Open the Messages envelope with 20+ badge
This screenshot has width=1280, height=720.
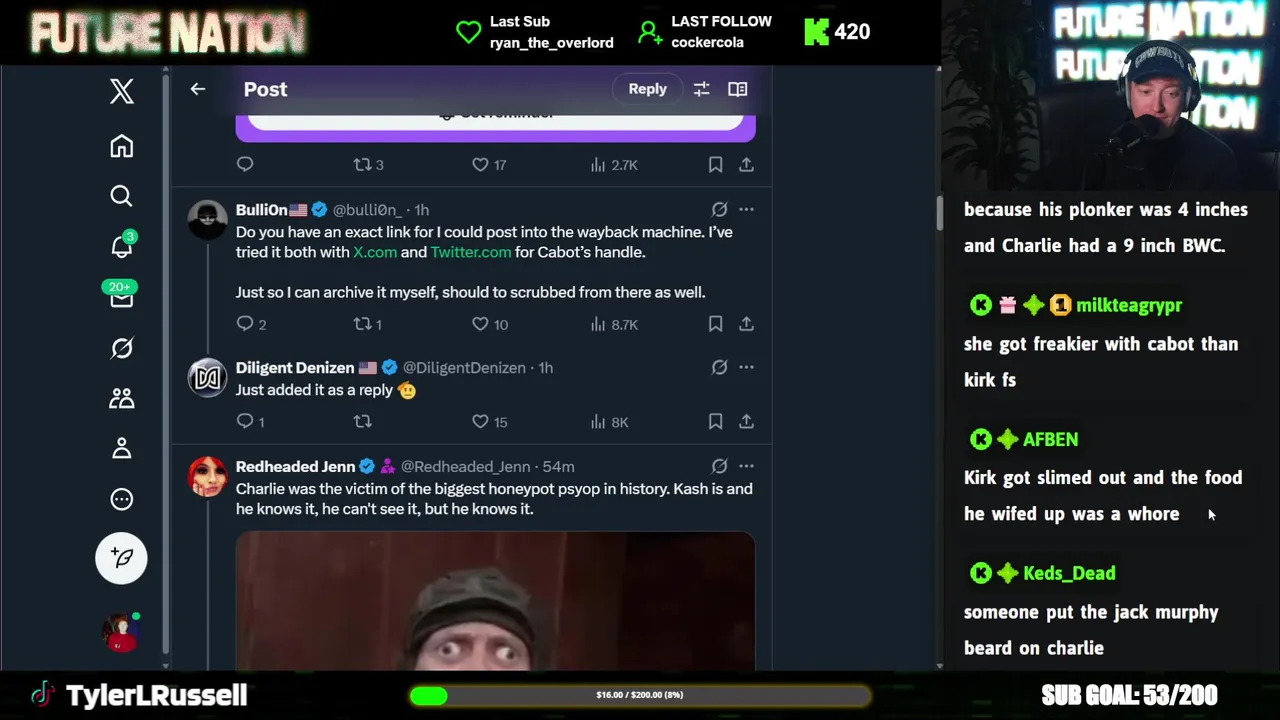tap(121, 296)
